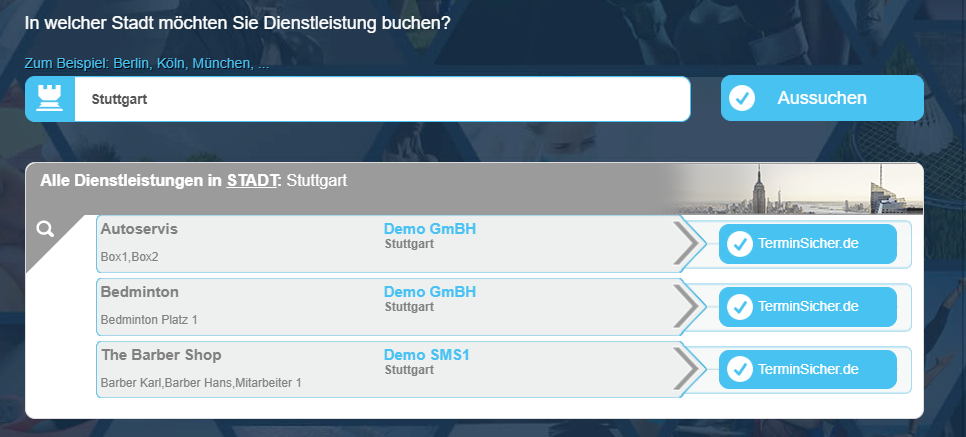Open TerminSicher.de for Autoservis
The height and width of the screenshot is (437, 966).
point(808,244)
